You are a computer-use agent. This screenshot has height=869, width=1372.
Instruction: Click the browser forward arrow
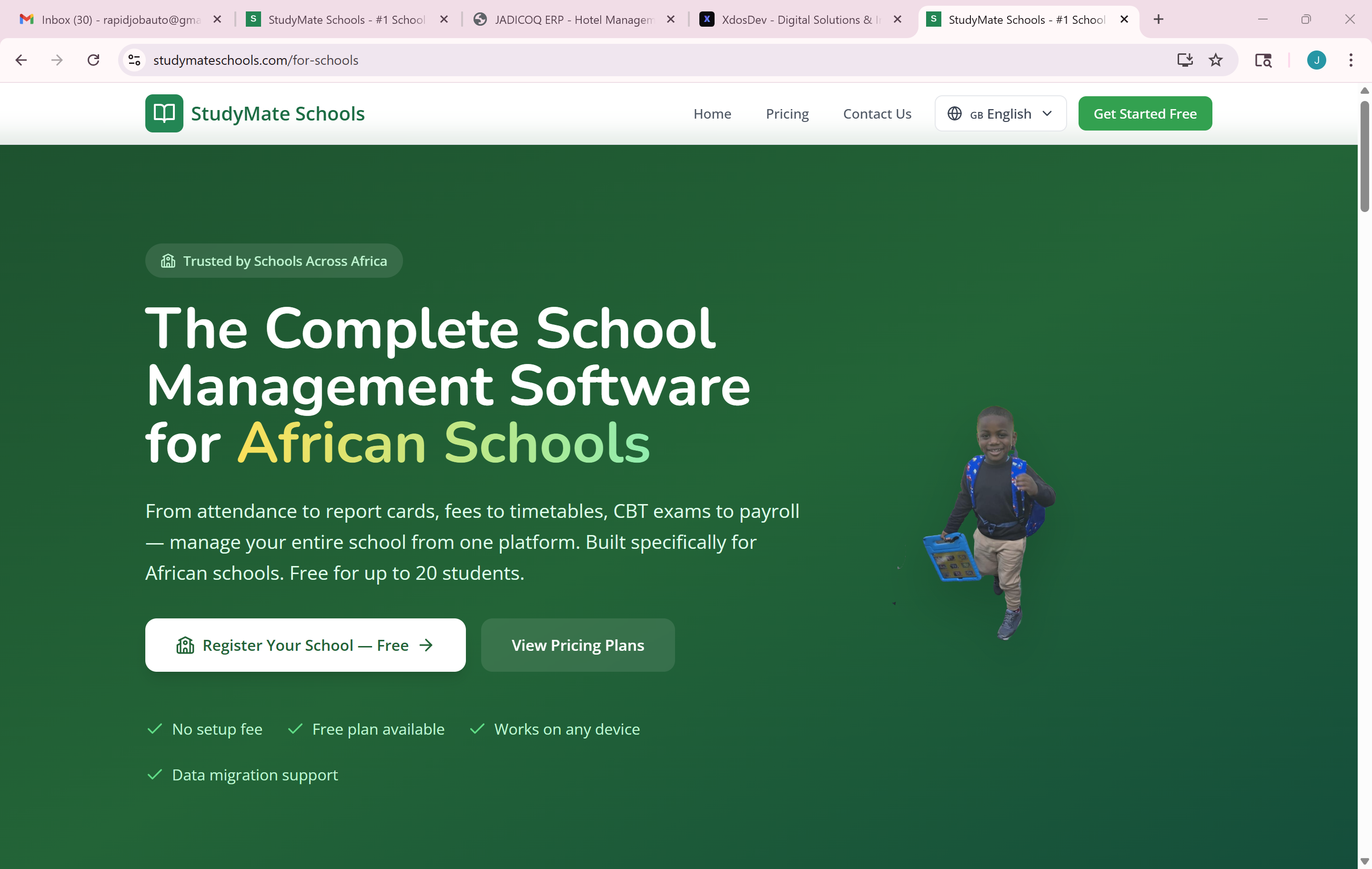point(57,60)
